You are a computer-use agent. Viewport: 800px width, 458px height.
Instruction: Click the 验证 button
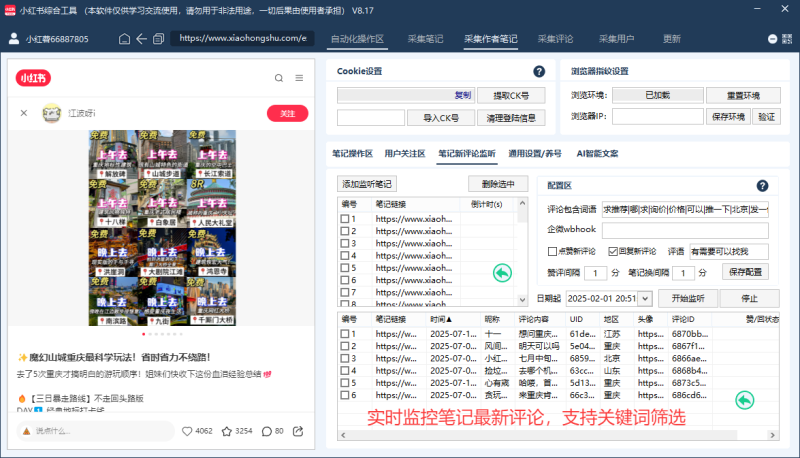coord(766,117)
